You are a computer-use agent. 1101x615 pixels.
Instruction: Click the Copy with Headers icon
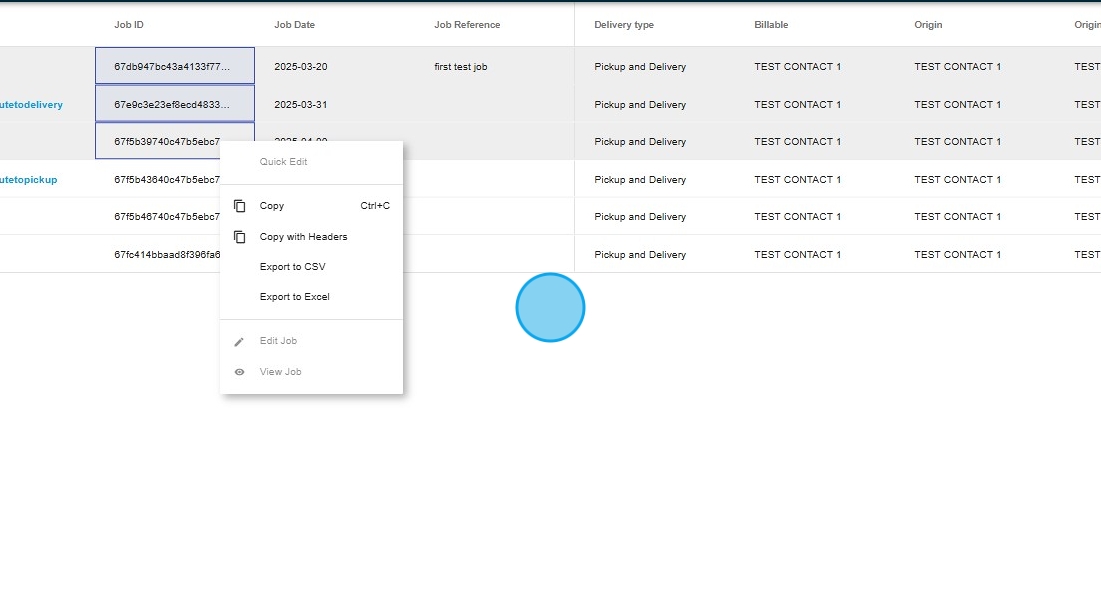pyautogui.click(x=240, y=237)
